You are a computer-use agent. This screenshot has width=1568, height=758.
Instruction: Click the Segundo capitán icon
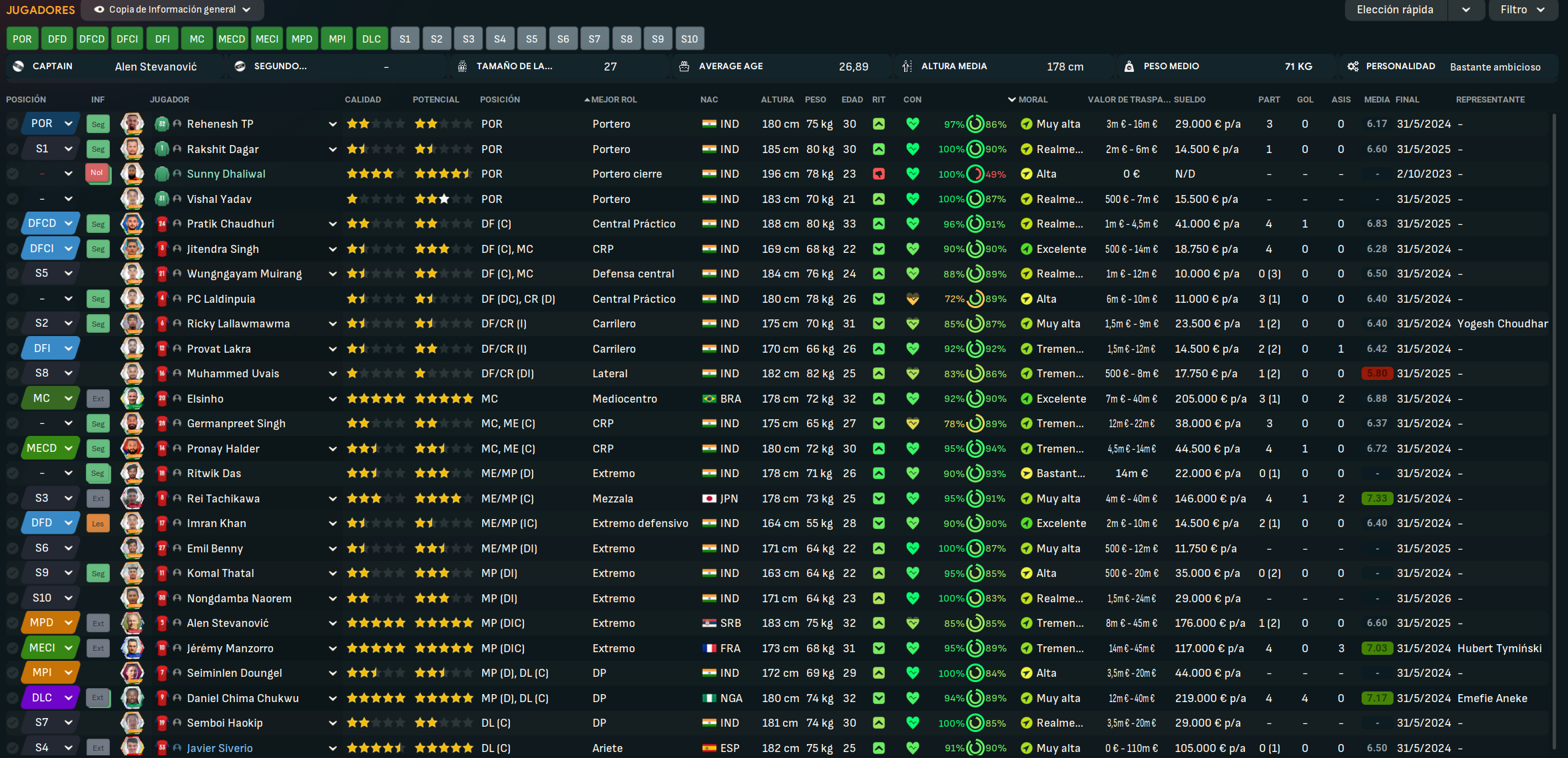[x=240, y=67]
